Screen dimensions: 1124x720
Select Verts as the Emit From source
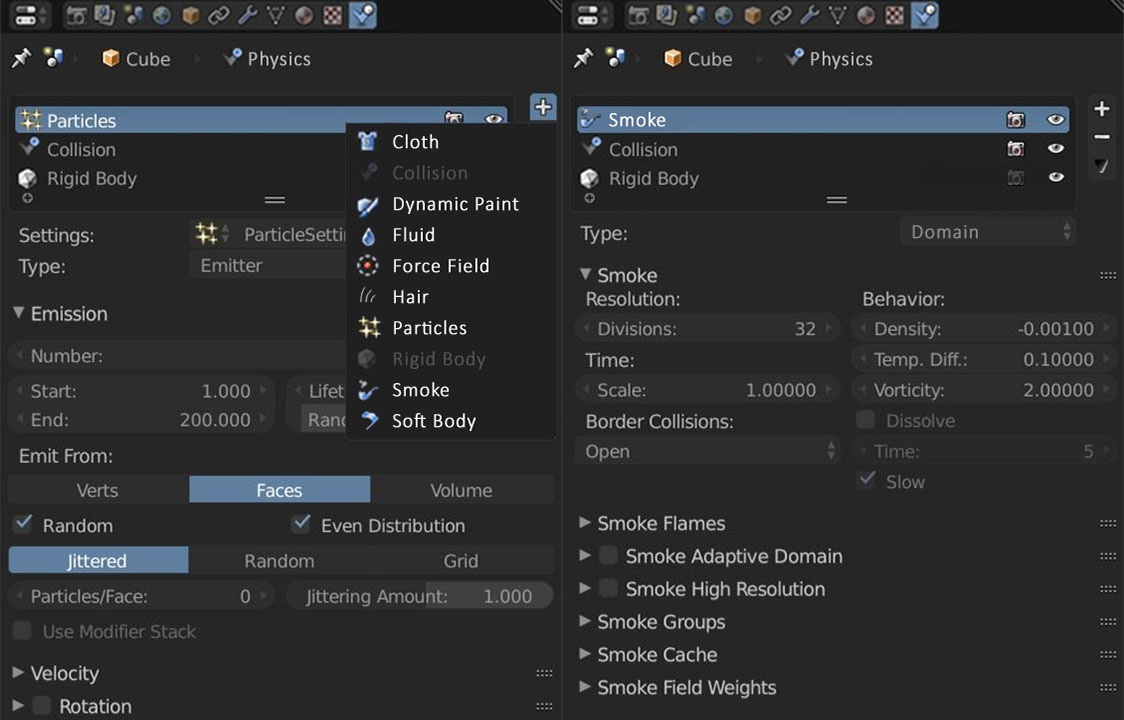coord(99,490)
